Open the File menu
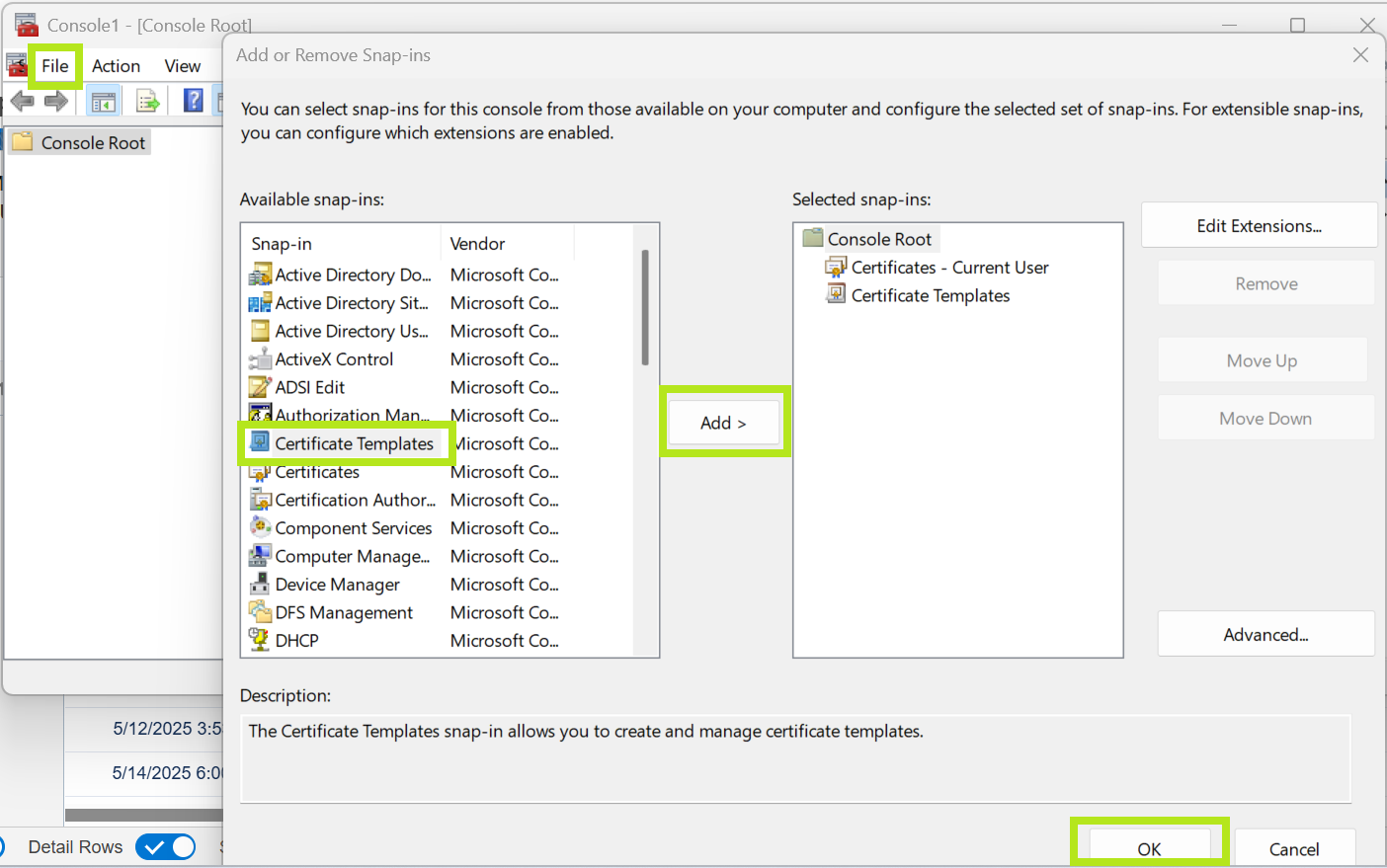 (x=55, y=66)
